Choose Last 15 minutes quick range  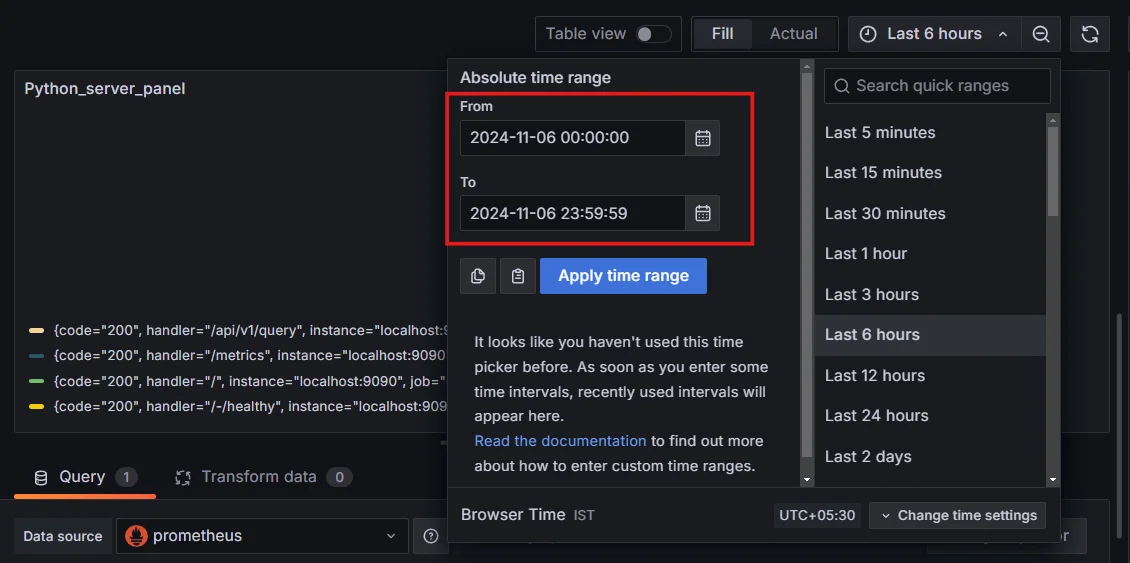point(930,173)
